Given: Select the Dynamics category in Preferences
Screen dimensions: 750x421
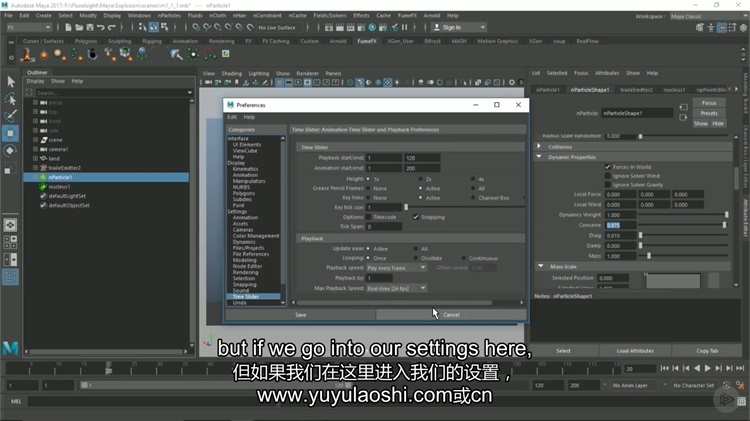Looking at the screenshot, I should click(244, 242).
